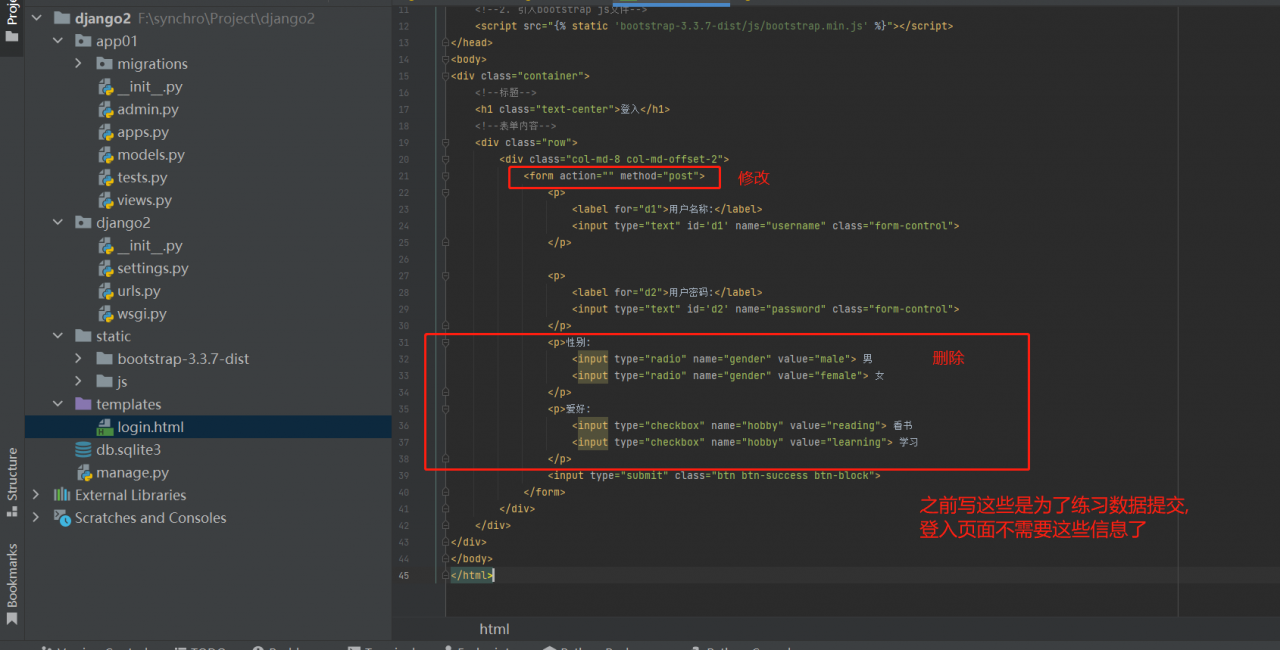Collapse the django2 project root node
This screenshot has width=1280, height=650.
pos(37,18)
